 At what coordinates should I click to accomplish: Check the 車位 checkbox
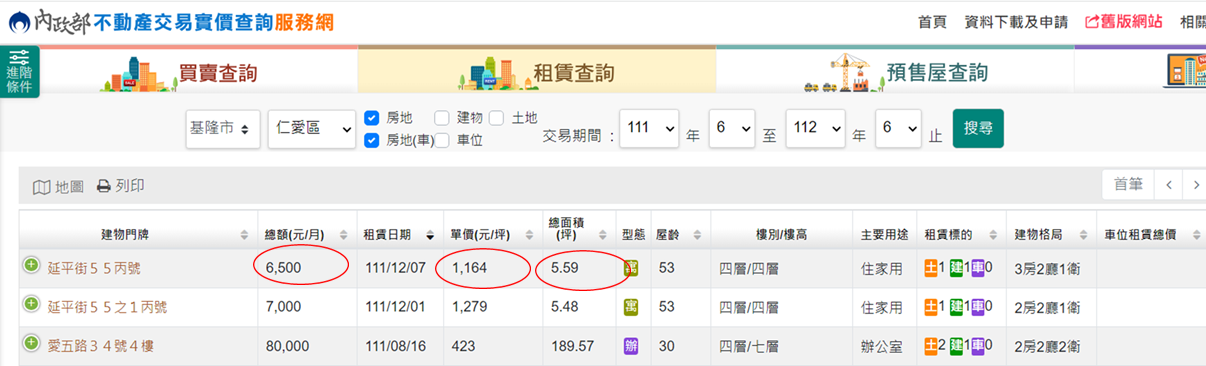tap(442, 140)
